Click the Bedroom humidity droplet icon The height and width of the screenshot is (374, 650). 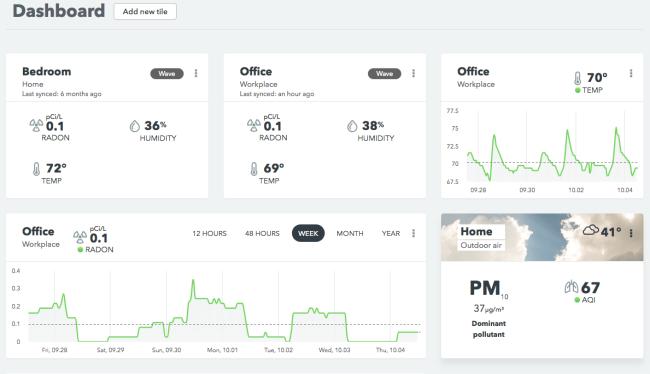(135, 126)
